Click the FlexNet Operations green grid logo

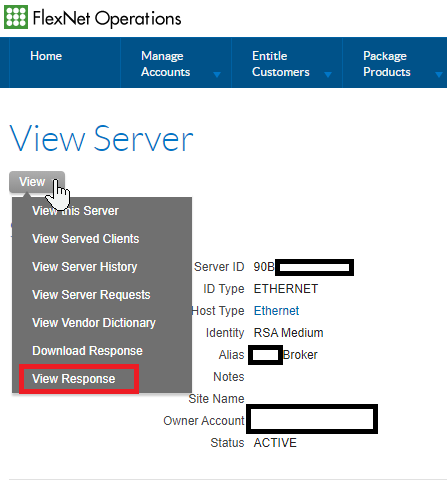click(16, 17)
